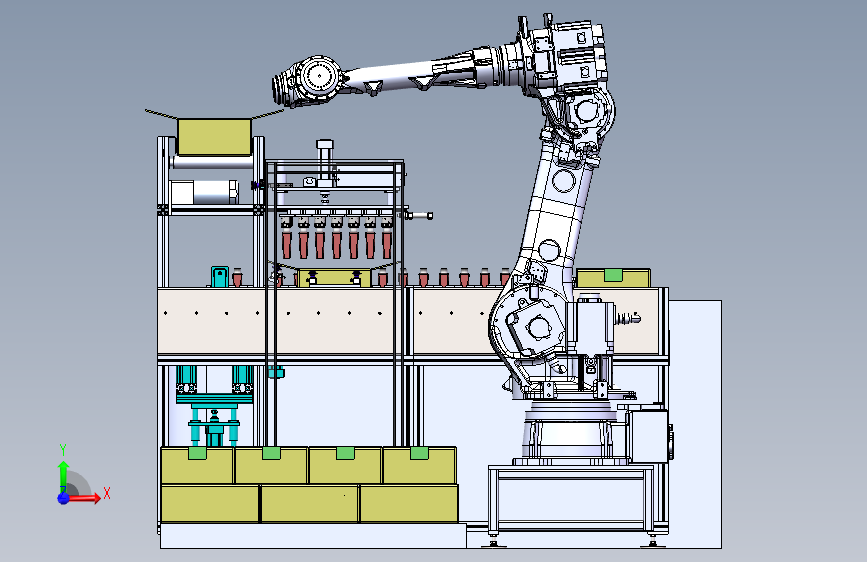Image resolution: width=867 pixels, height=562 pixels.
Task: Select the robot's wrist flange at arm tip
Action: (x=280, y=89)
